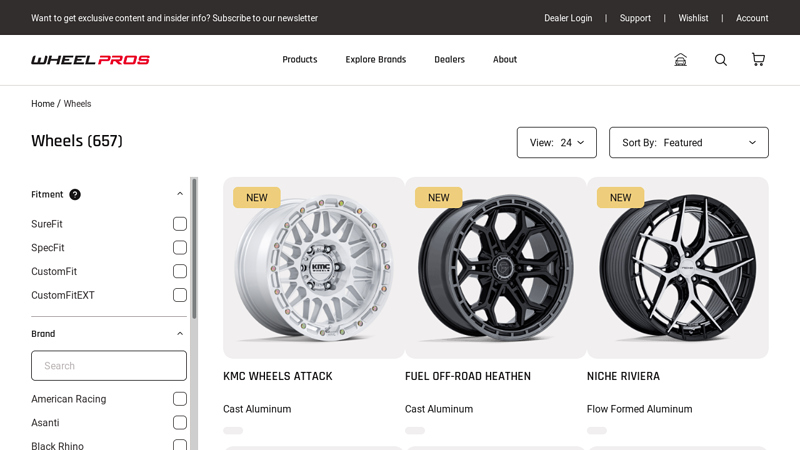Viewport: 800px width, 450px height.
Task: Open the KMC Wheels Attack wheel image
Action: [314, 268]
